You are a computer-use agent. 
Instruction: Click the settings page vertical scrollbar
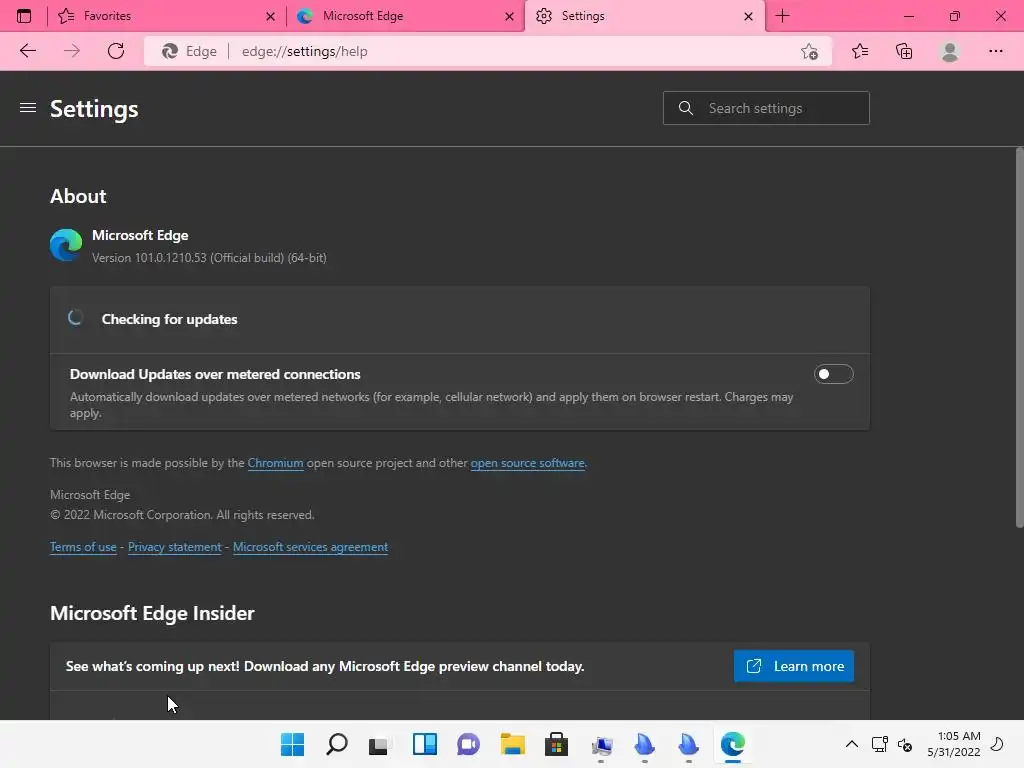coord(1019,338)
